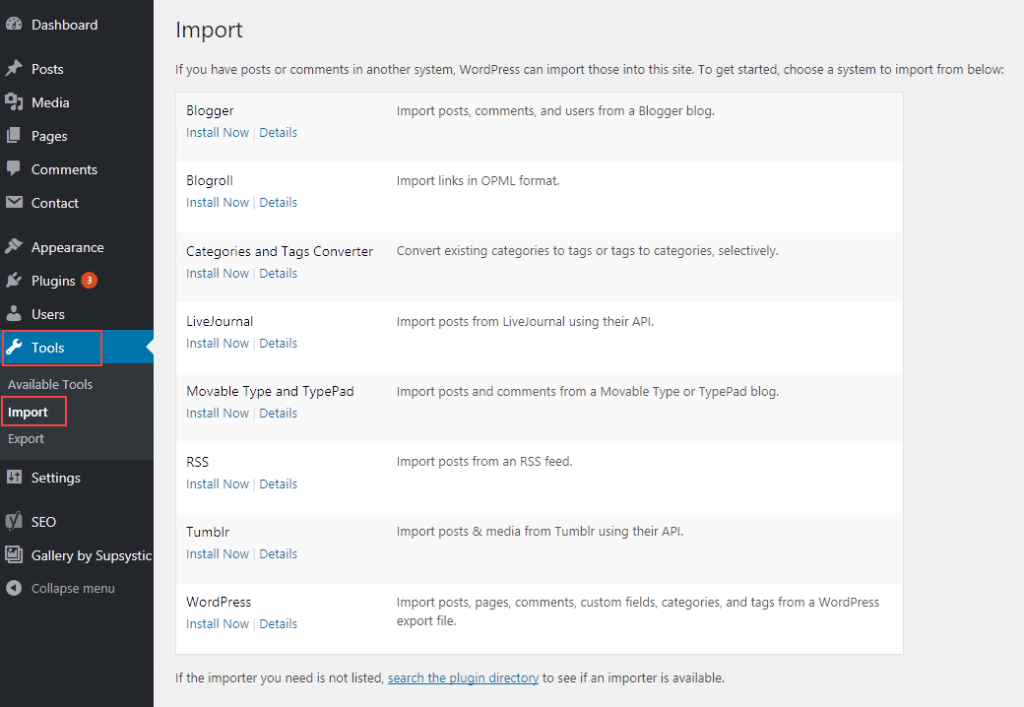Open the Export submenu item
Image resolution: width=1024 pixels, height=707 pixels.
26,438
